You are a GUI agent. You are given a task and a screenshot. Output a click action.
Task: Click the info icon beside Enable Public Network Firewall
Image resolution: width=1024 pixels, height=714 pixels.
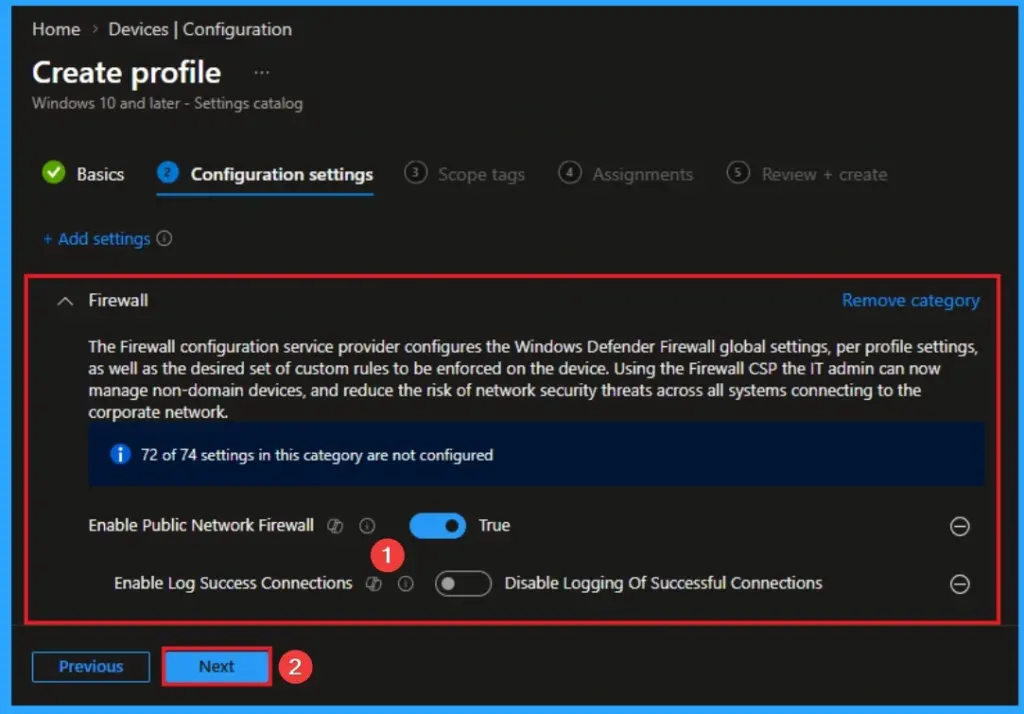point(367,525)
